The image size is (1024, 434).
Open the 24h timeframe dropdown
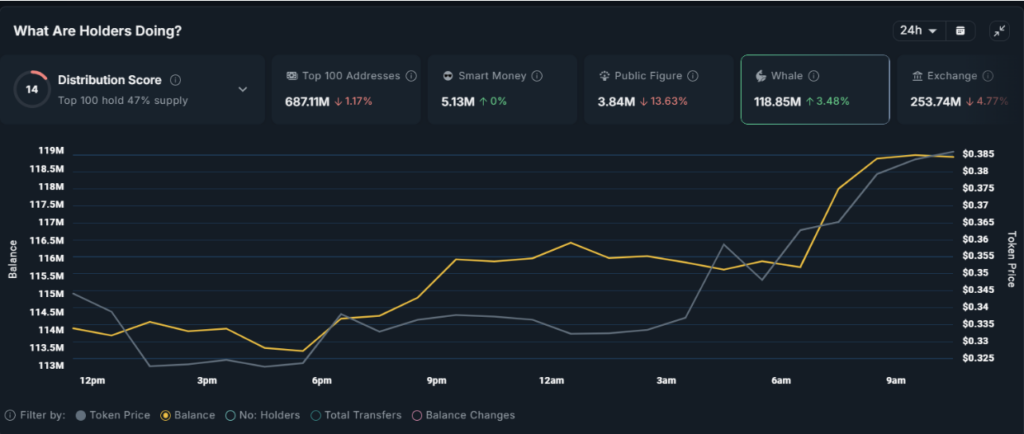[x=918, y=31]
